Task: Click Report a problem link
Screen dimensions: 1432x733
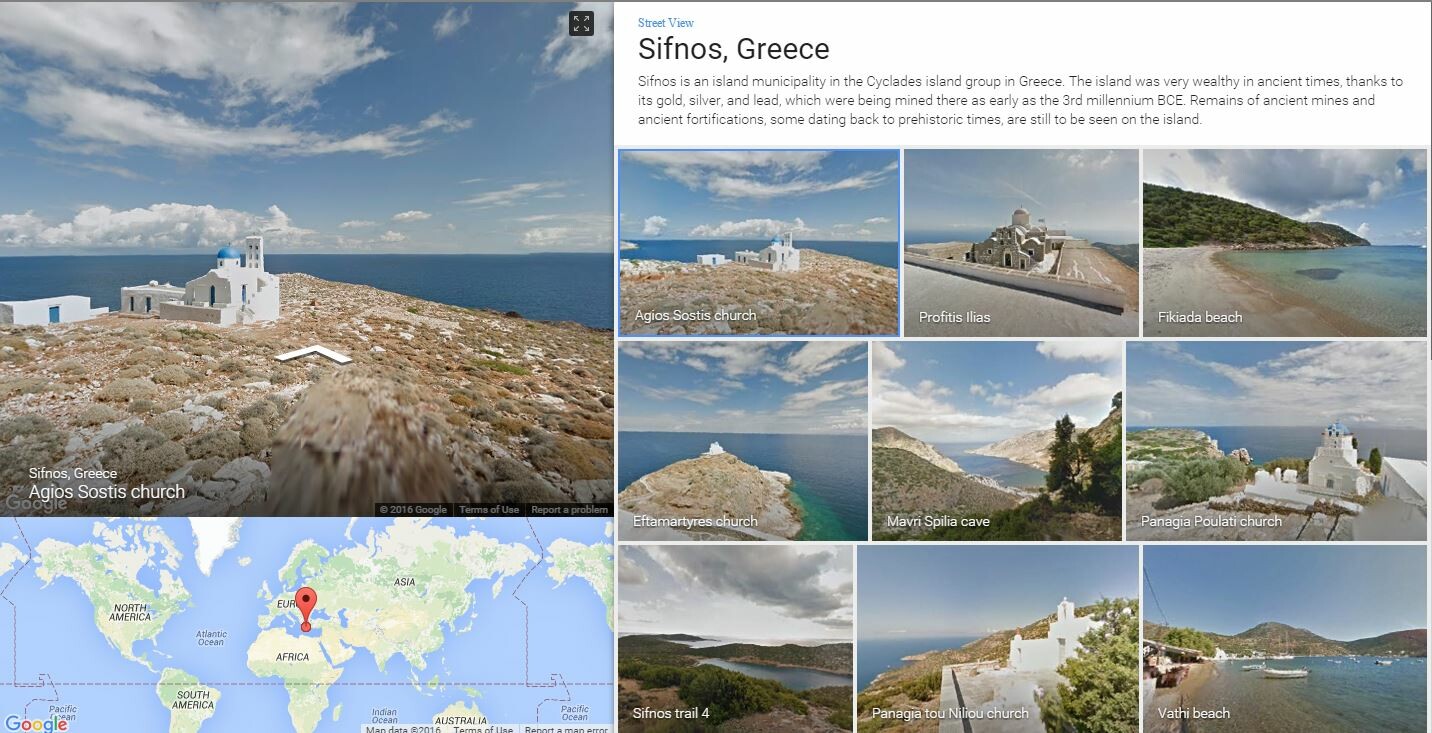Action: coord(569,510)
